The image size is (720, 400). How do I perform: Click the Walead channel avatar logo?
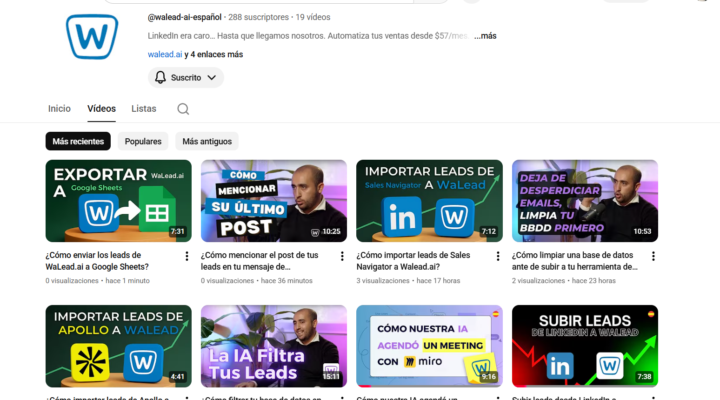pyautogui.click(x=92, y=37)
